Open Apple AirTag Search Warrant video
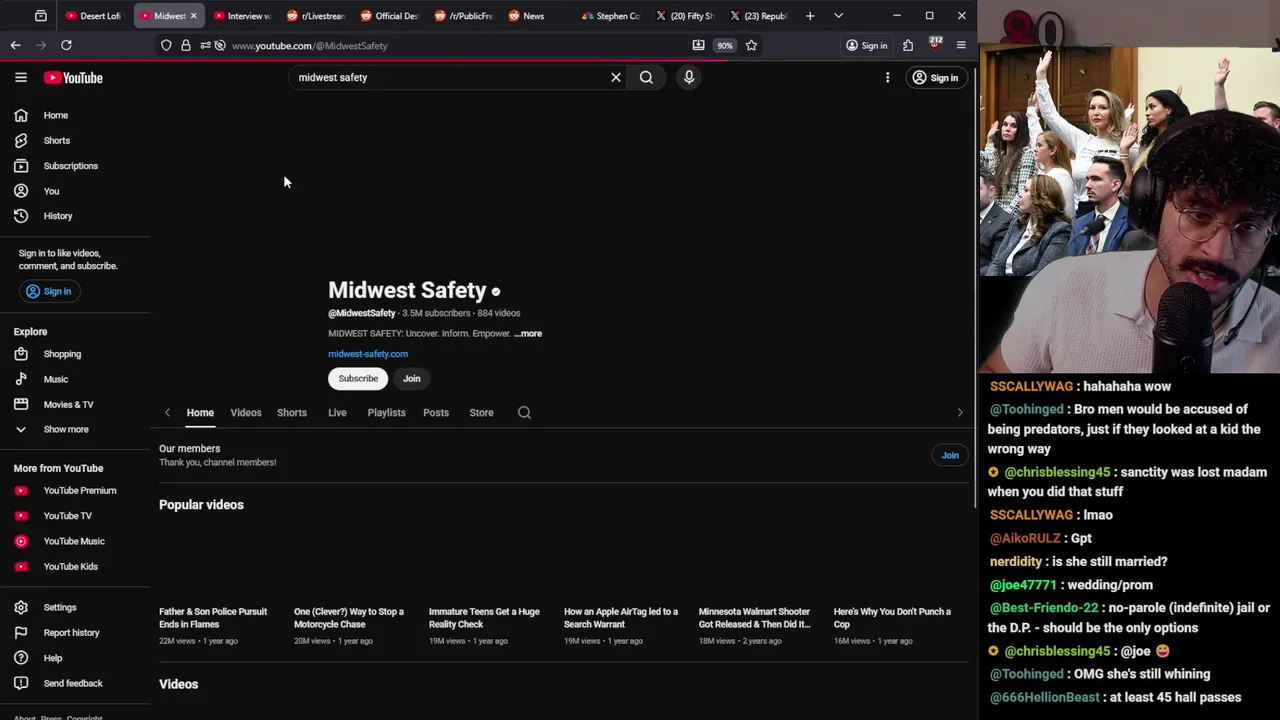1280x720 pixels. point(621,618)
